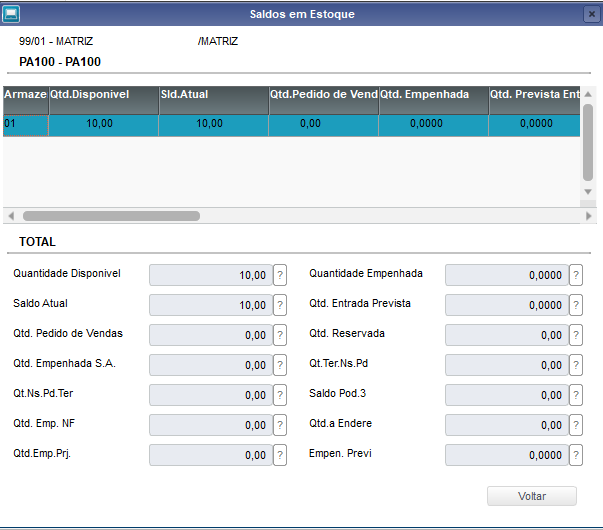This screenshot has height=530, width=603.
Task: Click the Qtd. Pedido de Vendas field
Action: [211, 335]
